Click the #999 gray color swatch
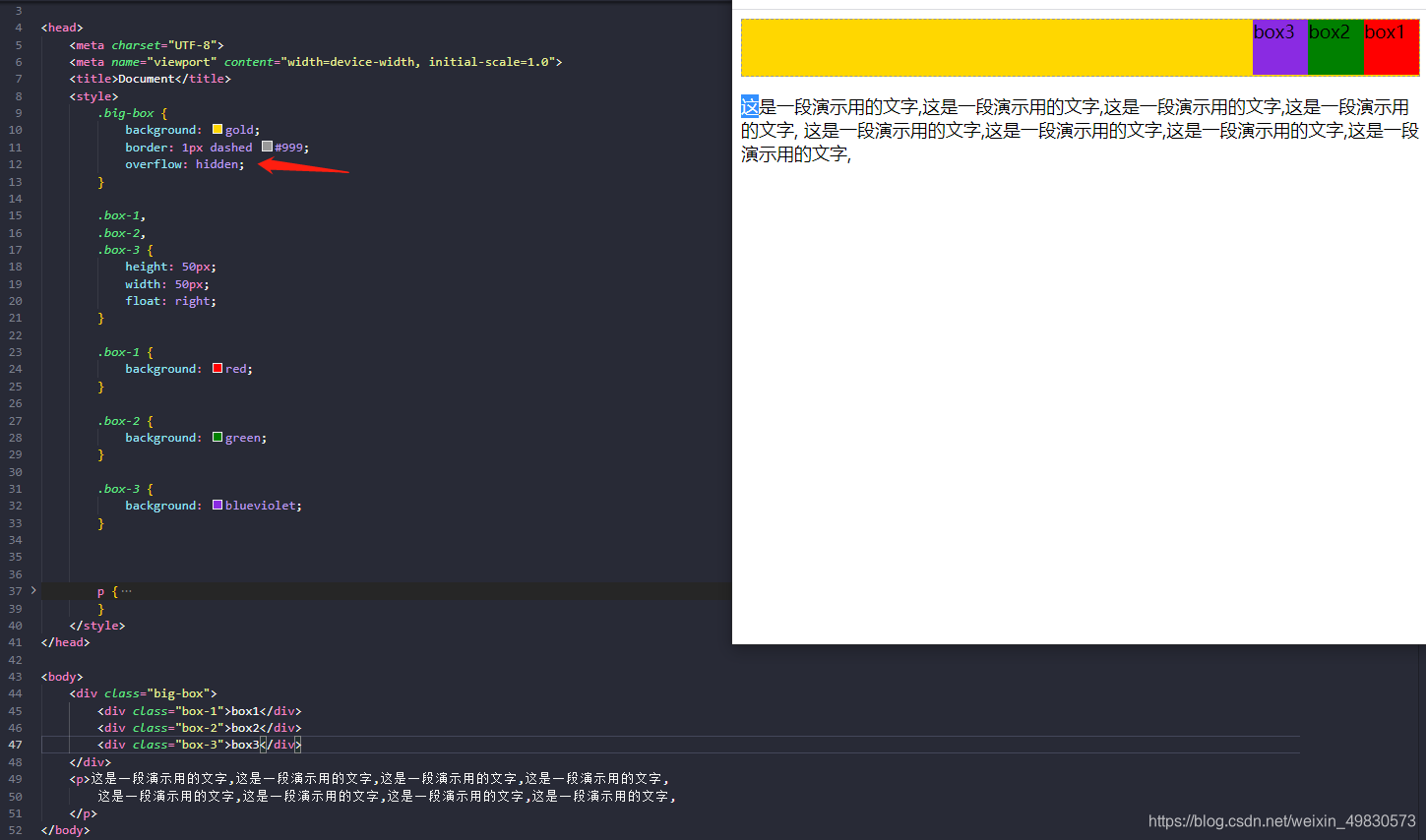The height and width of the screenshot is (840, 1426). (x=267, y=147)
